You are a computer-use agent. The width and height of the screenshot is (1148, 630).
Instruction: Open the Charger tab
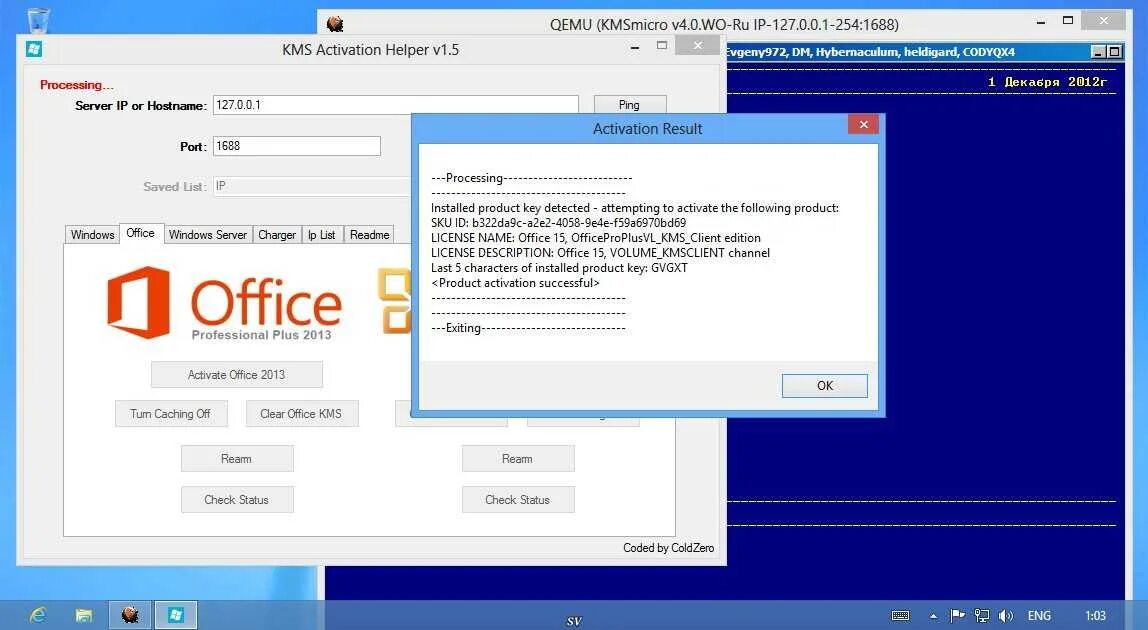click(x=277, y=234)
